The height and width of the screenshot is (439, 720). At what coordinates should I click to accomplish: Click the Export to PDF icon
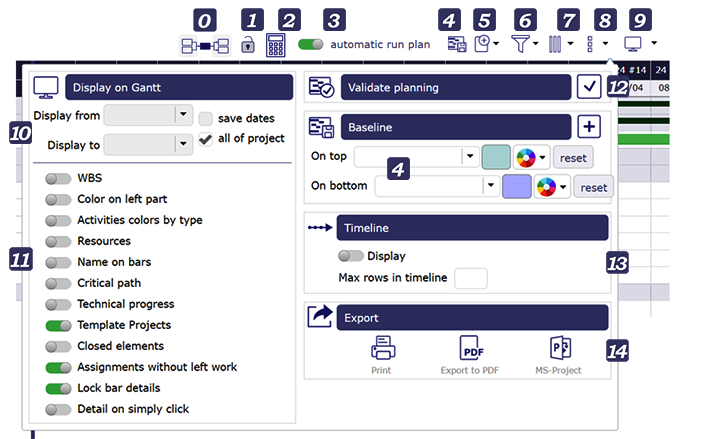tap(471, 348)
